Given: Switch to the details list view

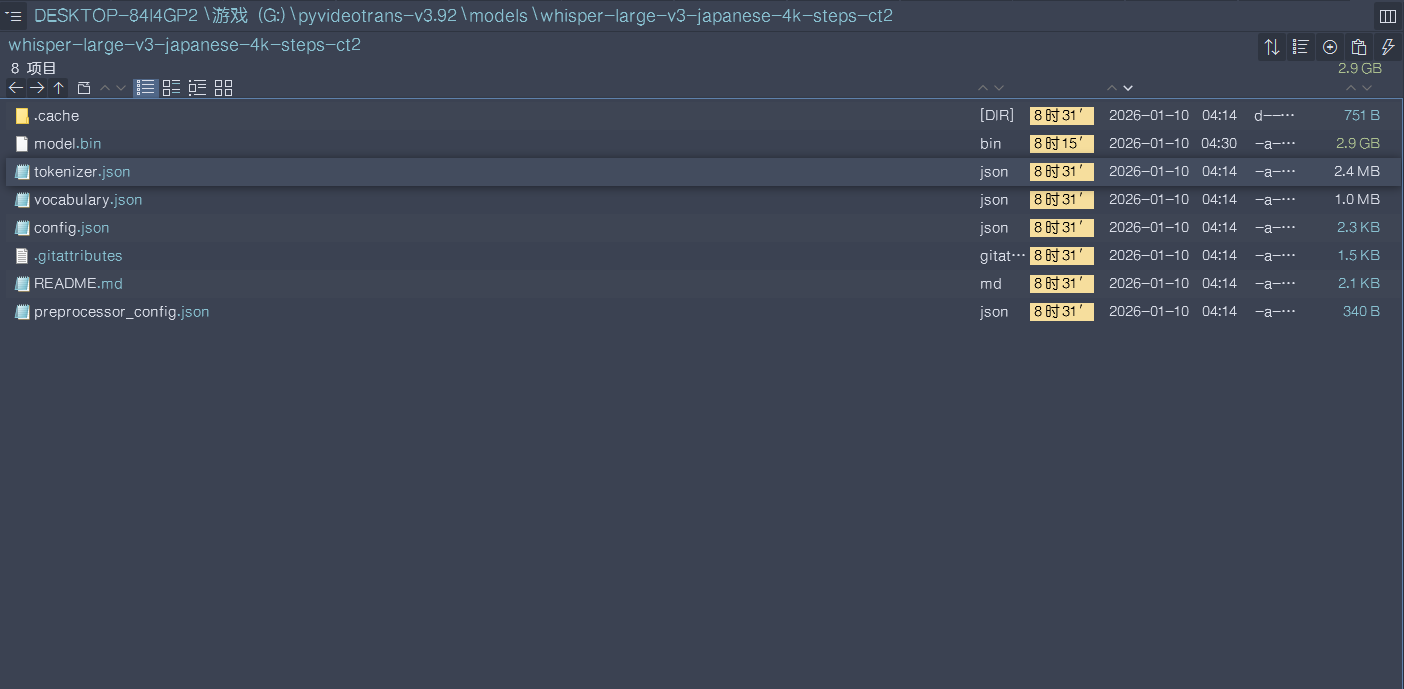Looking at the screenshot, I should pyautogui.click(x=171, y=88).
